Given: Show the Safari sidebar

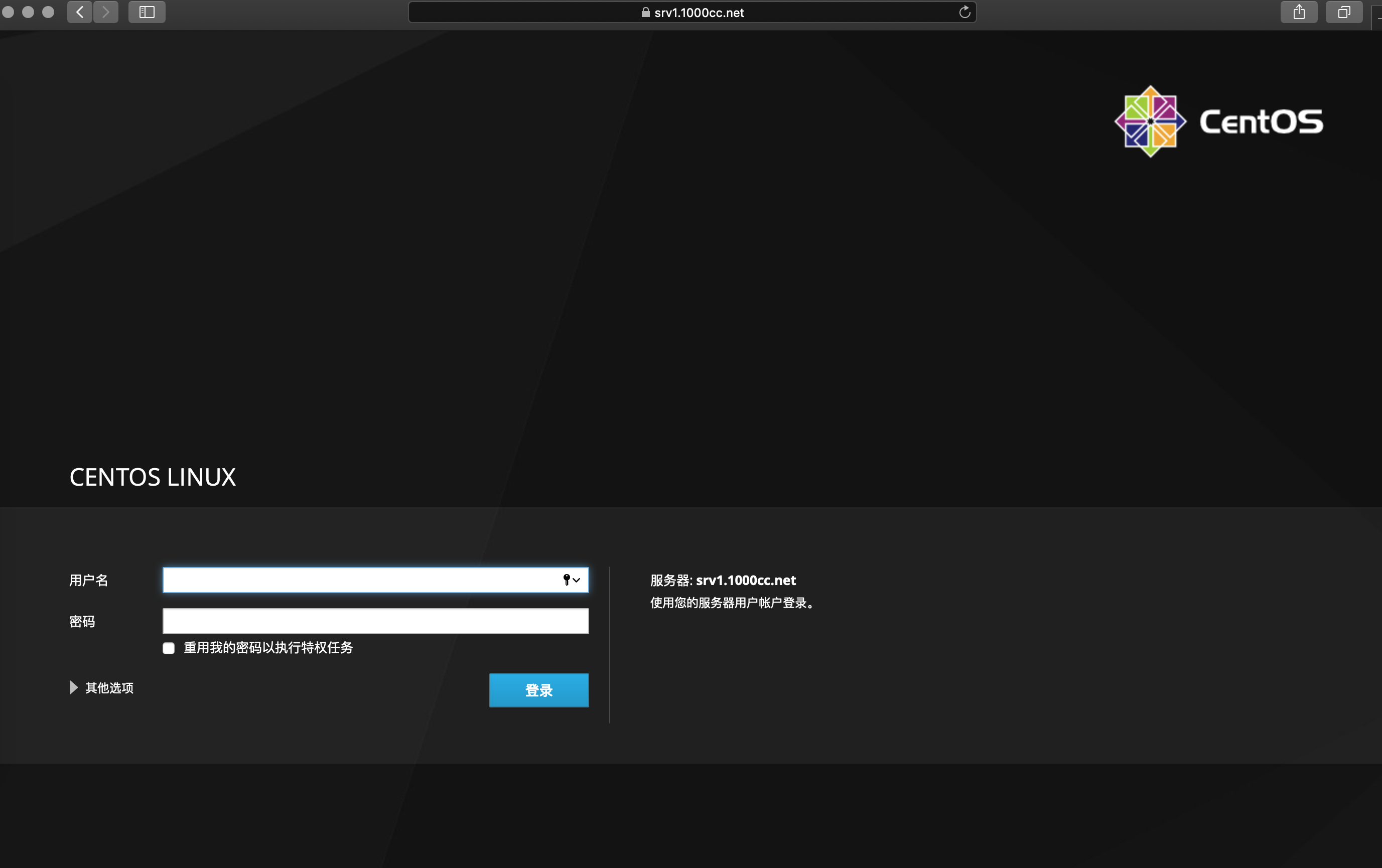Looking at the screenshot, I should [147, 12].
